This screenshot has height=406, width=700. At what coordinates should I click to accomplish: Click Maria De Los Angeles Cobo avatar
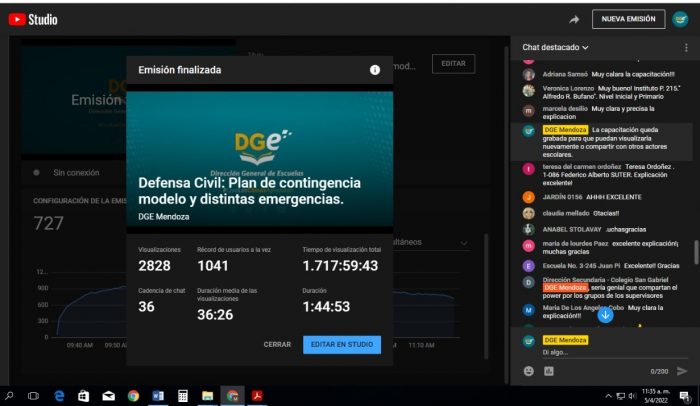pos(529,310)
